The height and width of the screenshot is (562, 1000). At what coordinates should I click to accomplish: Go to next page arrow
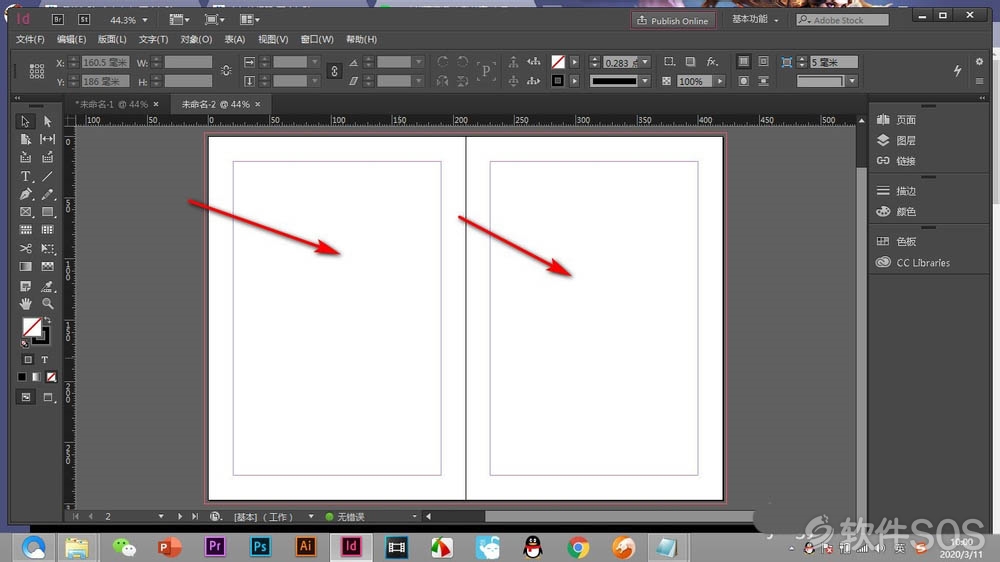click(180, 516)
